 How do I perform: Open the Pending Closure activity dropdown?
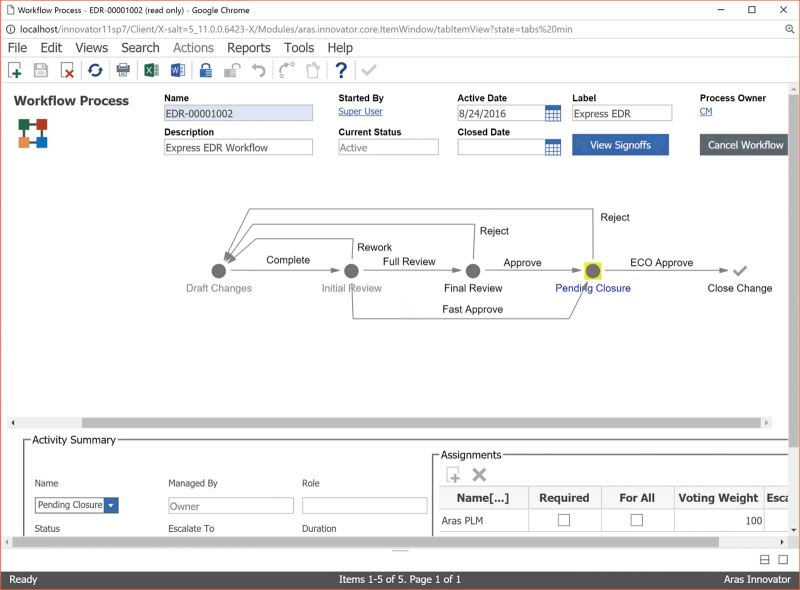[110, 505]
